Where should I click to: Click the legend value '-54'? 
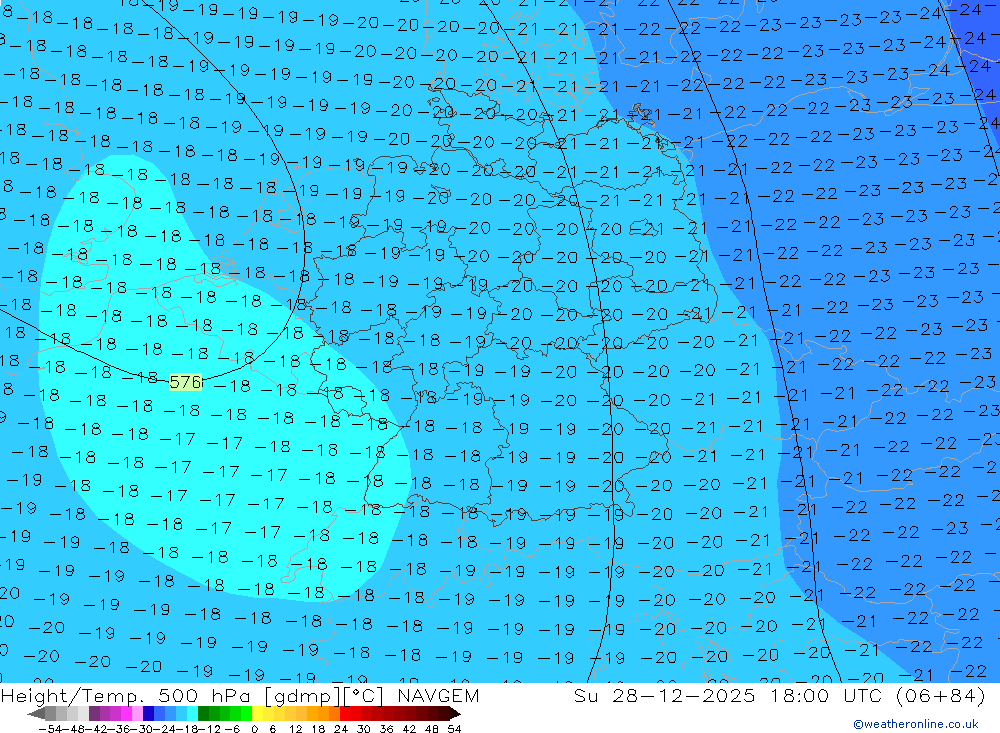50,729
